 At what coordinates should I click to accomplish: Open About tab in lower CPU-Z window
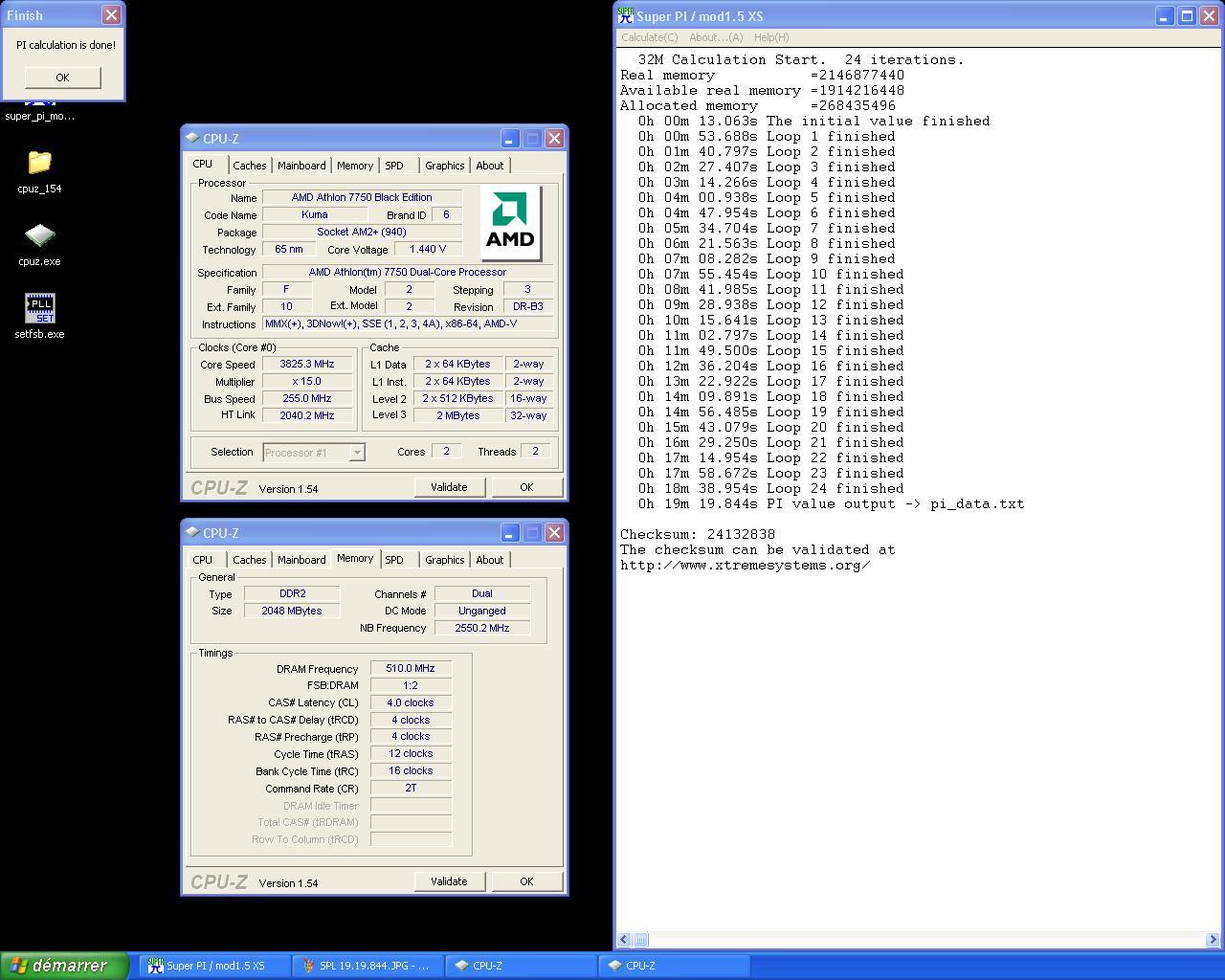[490, 560]
